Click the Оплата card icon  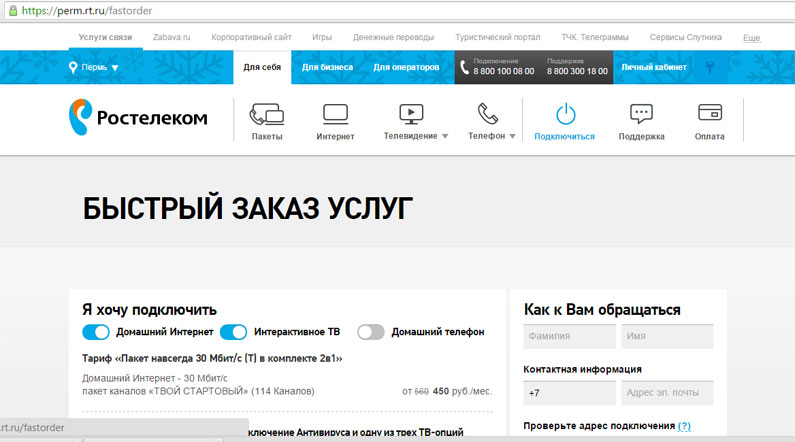point(710,113)
